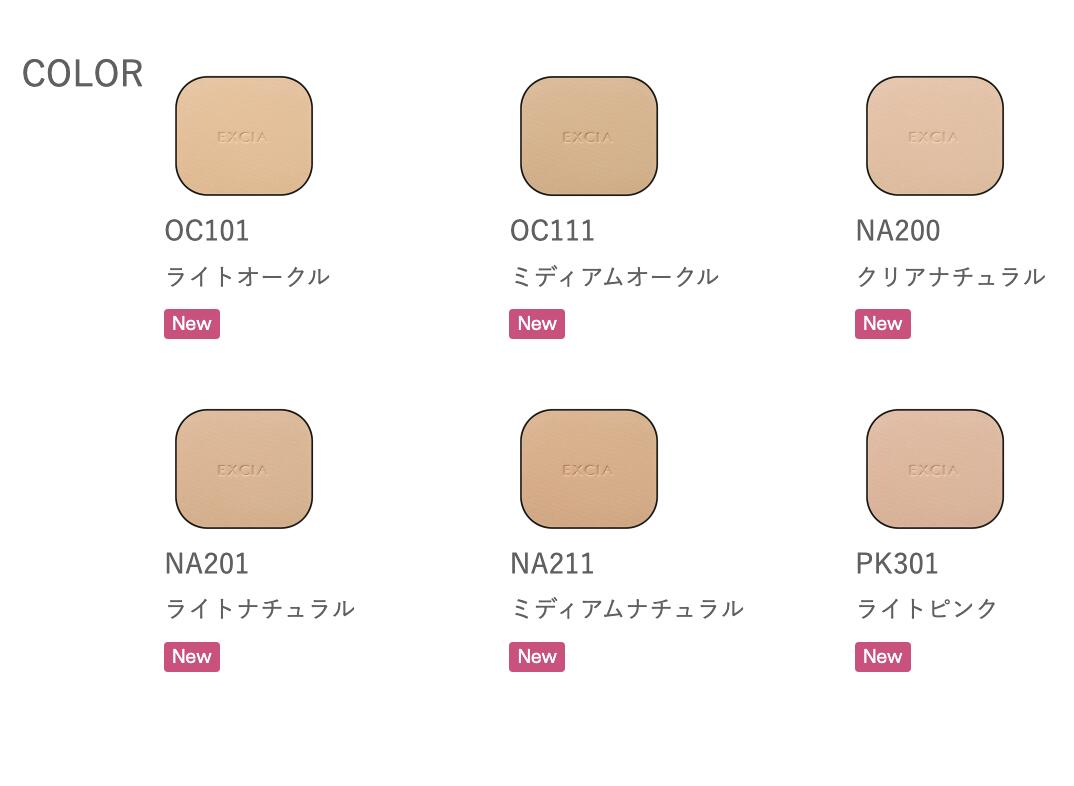
Task: Click the クリアナチュラル shade name
Action: click(950, 277)
